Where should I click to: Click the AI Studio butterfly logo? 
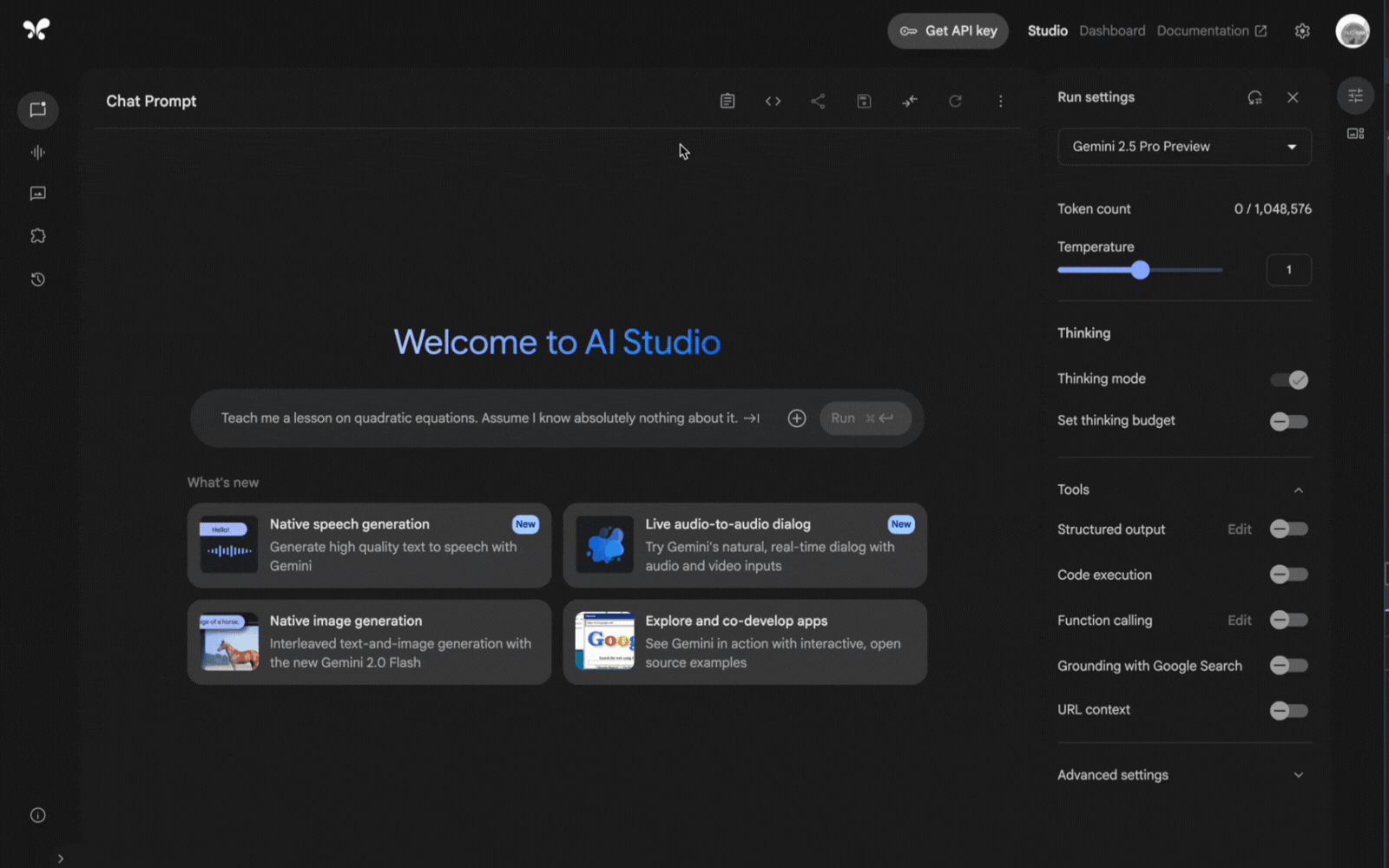[x=36, y=30]
